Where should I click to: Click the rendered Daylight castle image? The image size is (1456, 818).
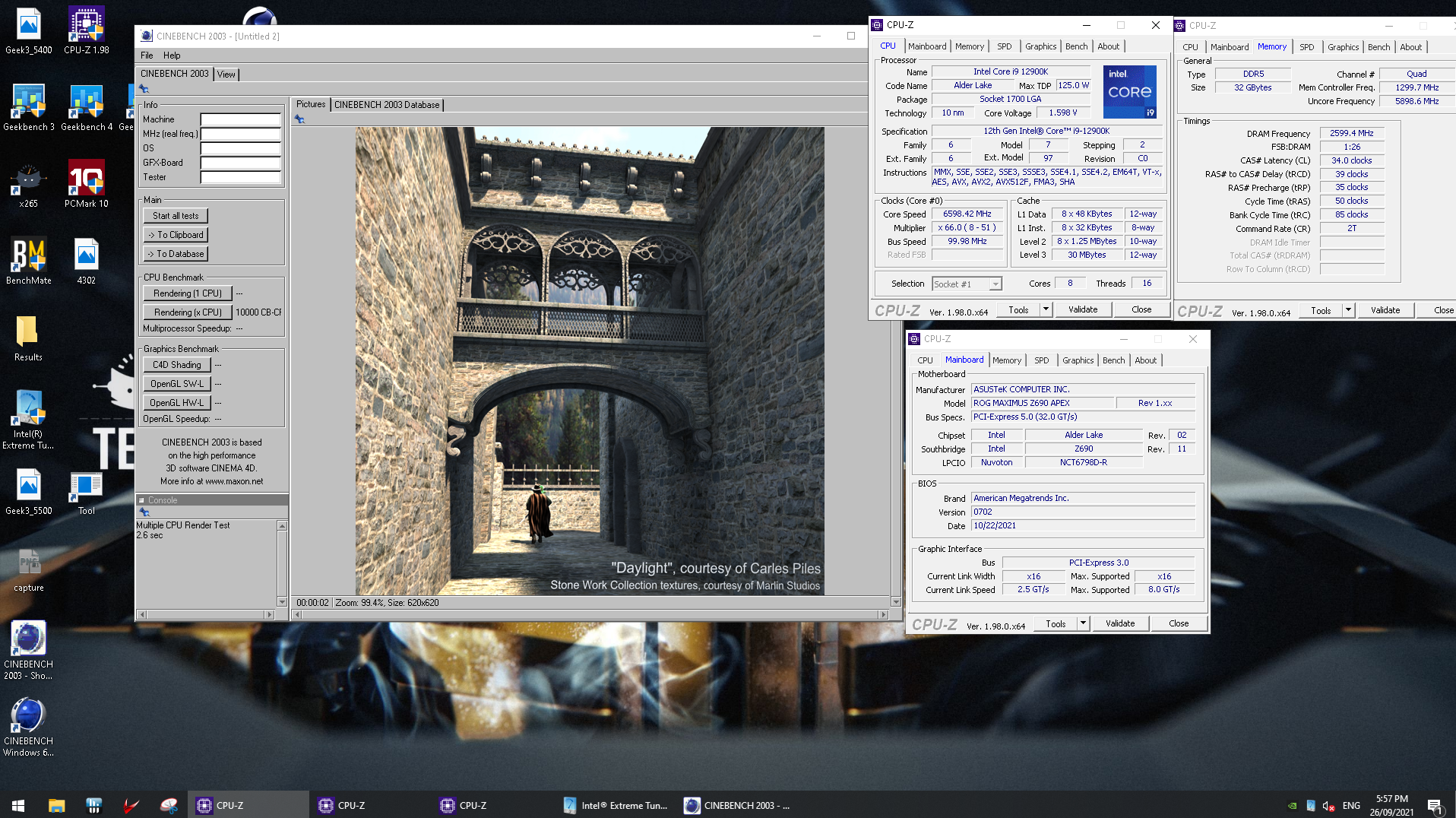[x=590, y=360]
